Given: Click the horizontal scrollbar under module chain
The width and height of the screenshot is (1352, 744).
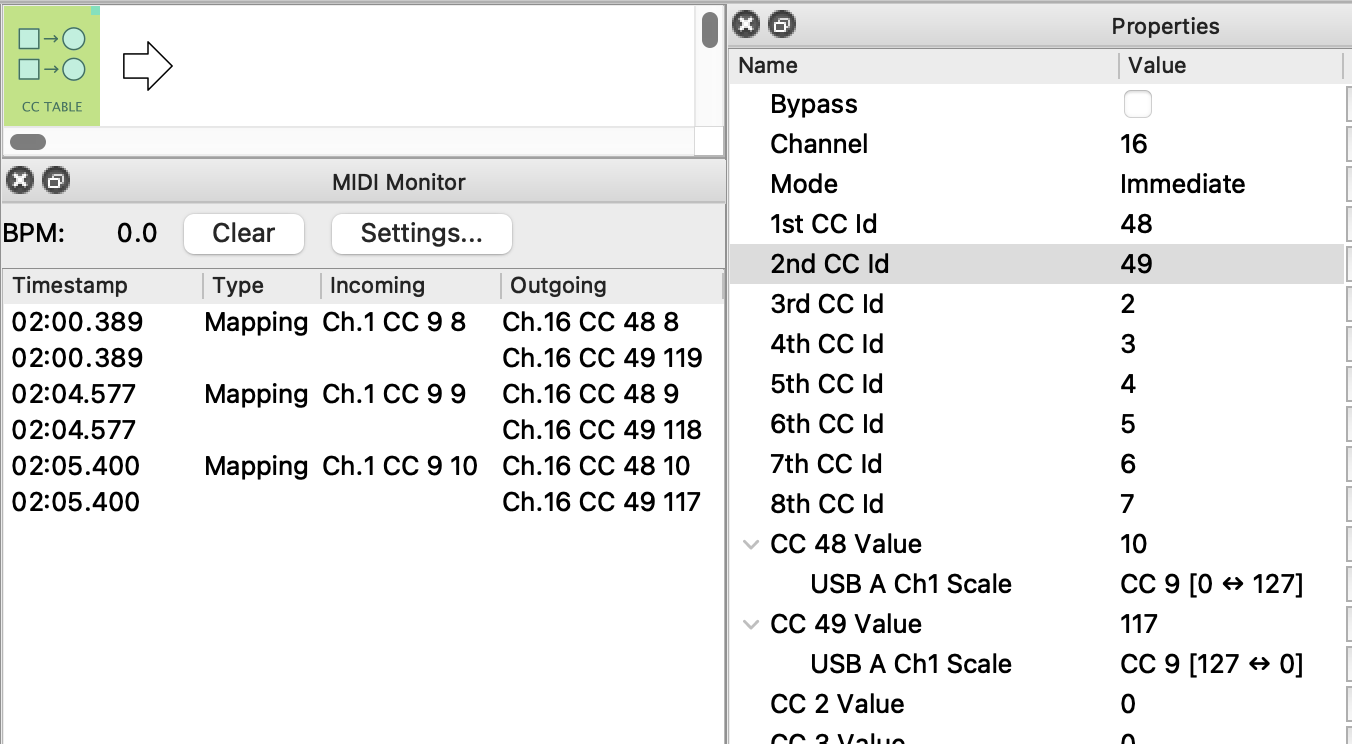Looking at the screenshot, I should coord(28,142).
